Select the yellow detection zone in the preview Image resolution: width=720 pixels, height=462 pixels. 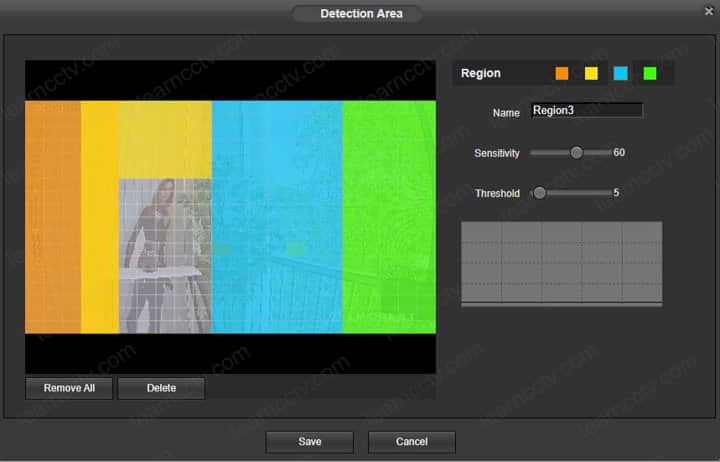pos(100,215)
